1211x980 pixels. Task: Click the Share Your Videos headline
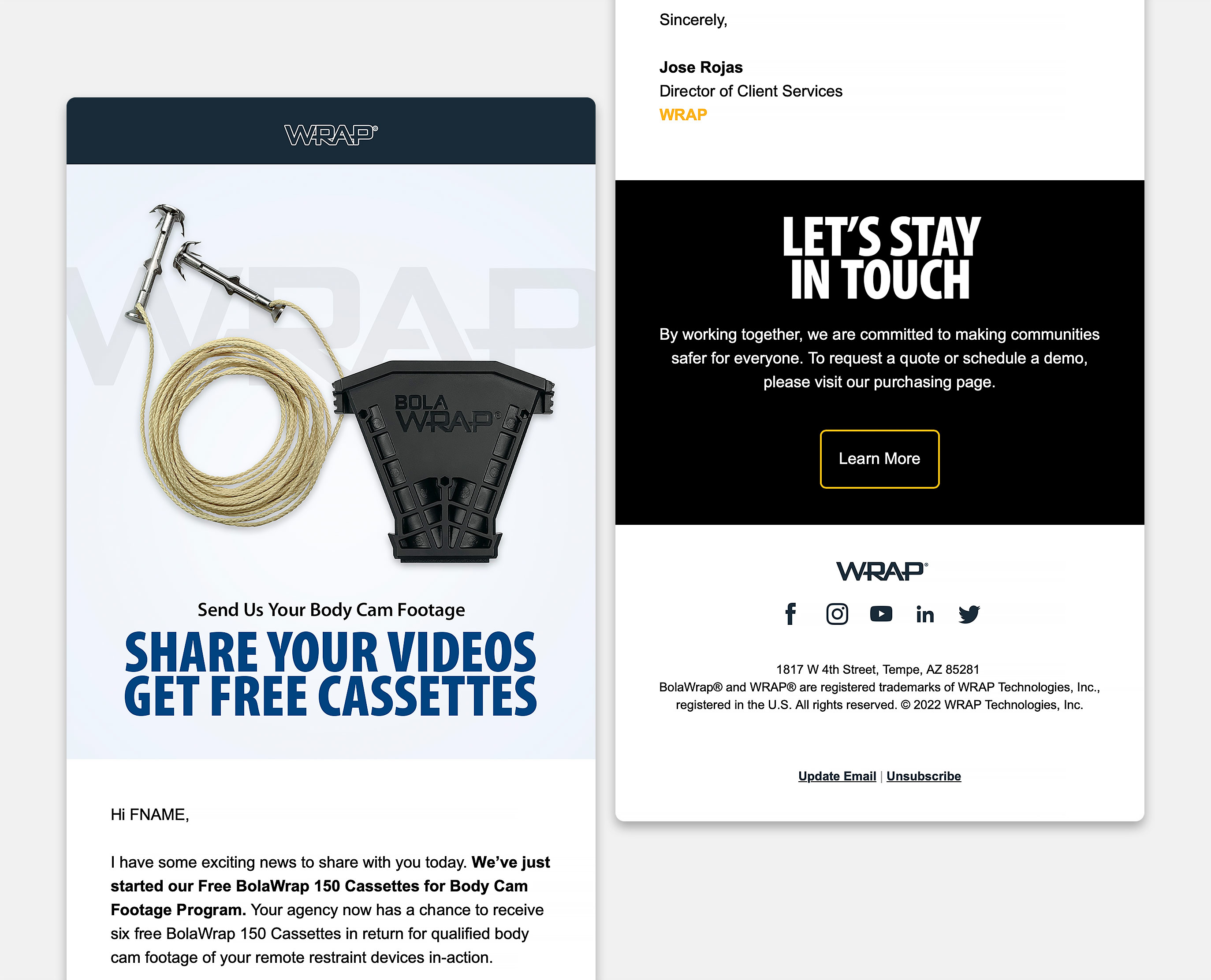[331, 673]
